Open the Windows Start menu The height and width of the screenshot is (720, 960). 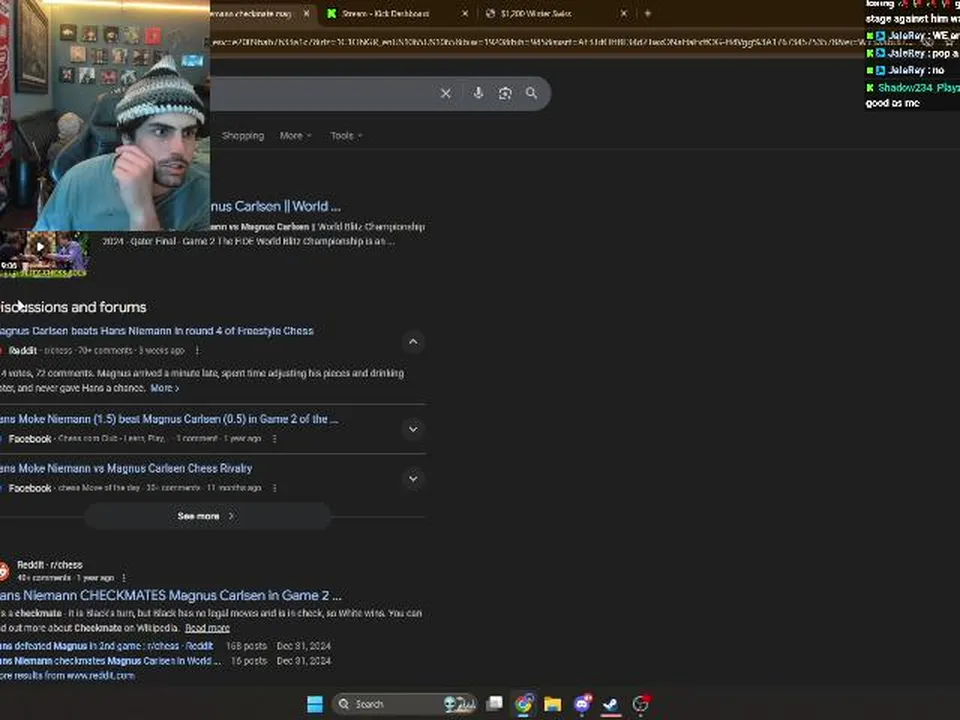click(x=315, y=704)
